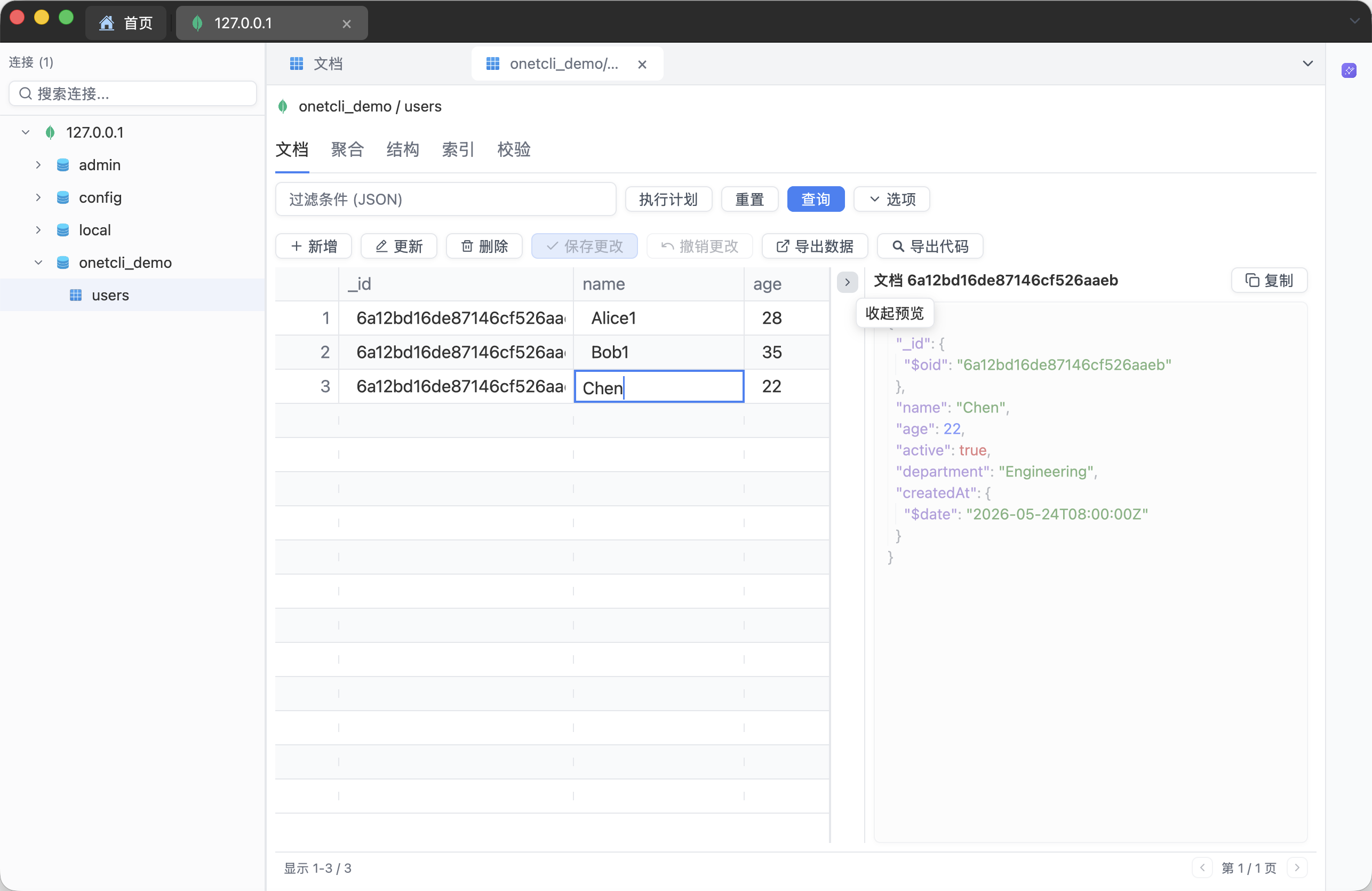Click the onetcli_demo database icon
Viewport: 1372px width, 891px height.
63,262
